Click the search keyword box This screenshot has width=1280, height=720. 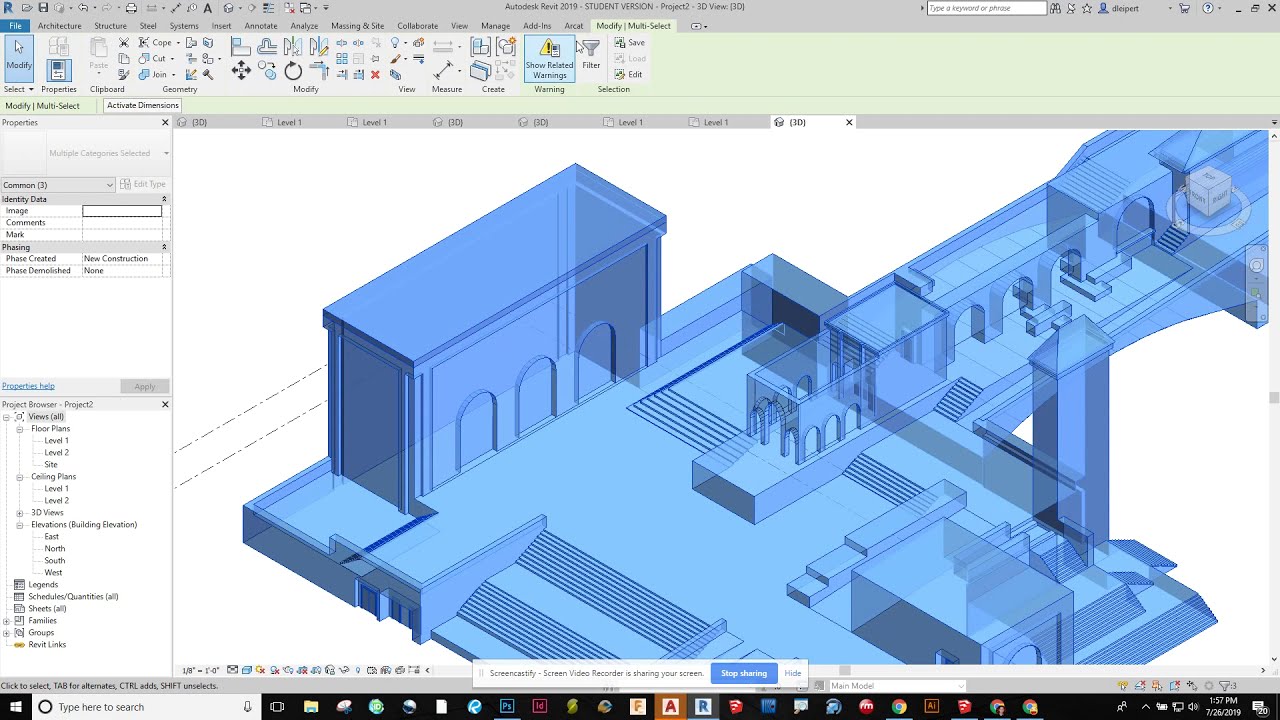tap(986, 8)
